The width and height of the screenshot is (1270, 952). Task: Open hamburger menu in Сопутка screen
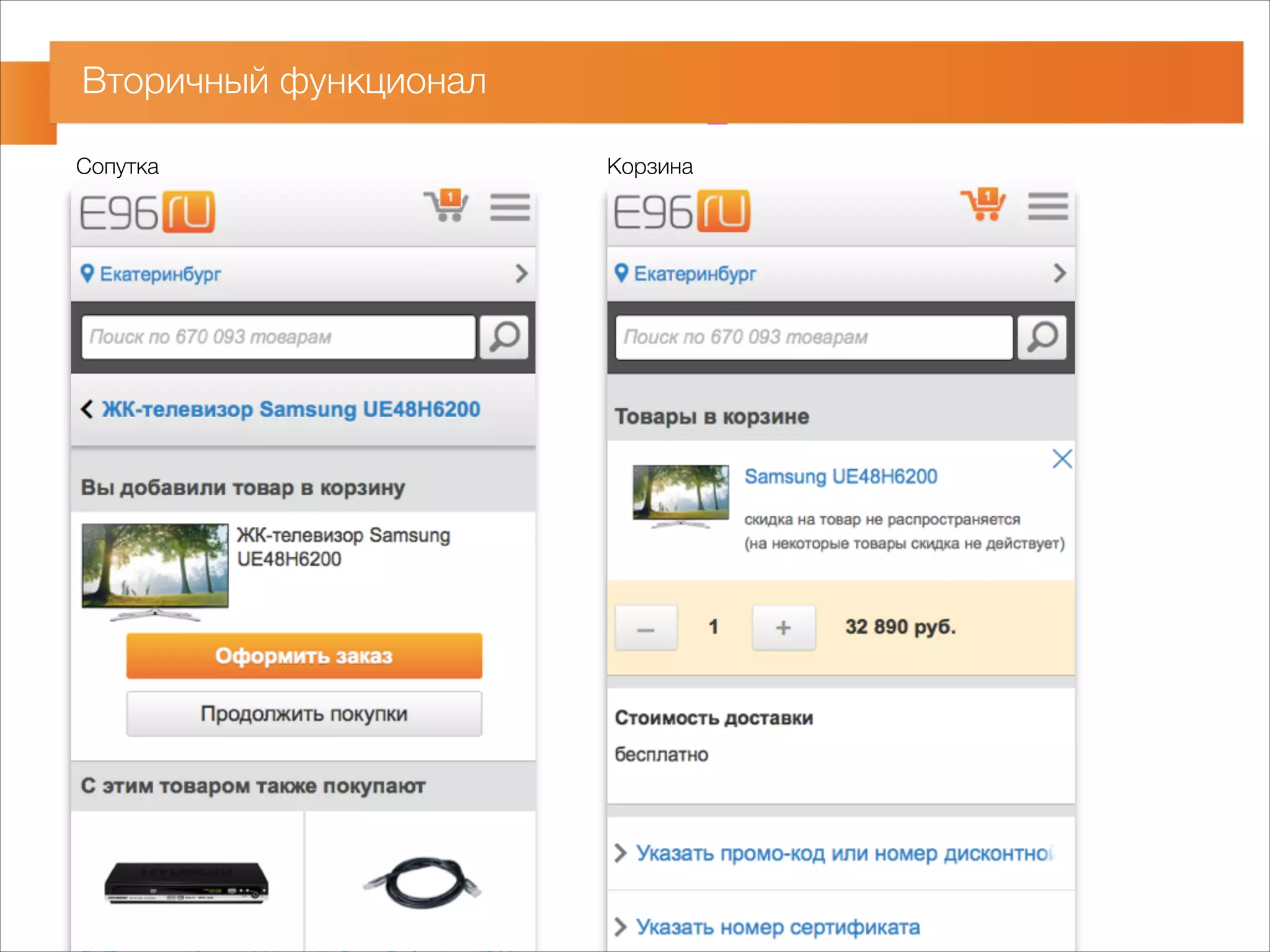pos(510,207)
